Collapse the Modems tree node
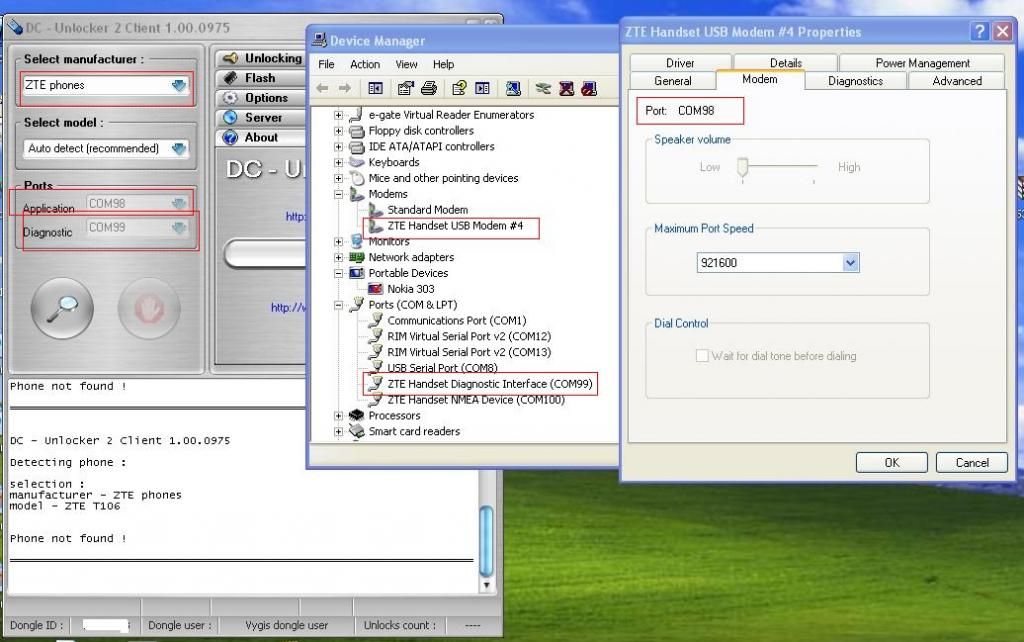The height and width of the screenshot is (642, 1024). coord(339,194)
